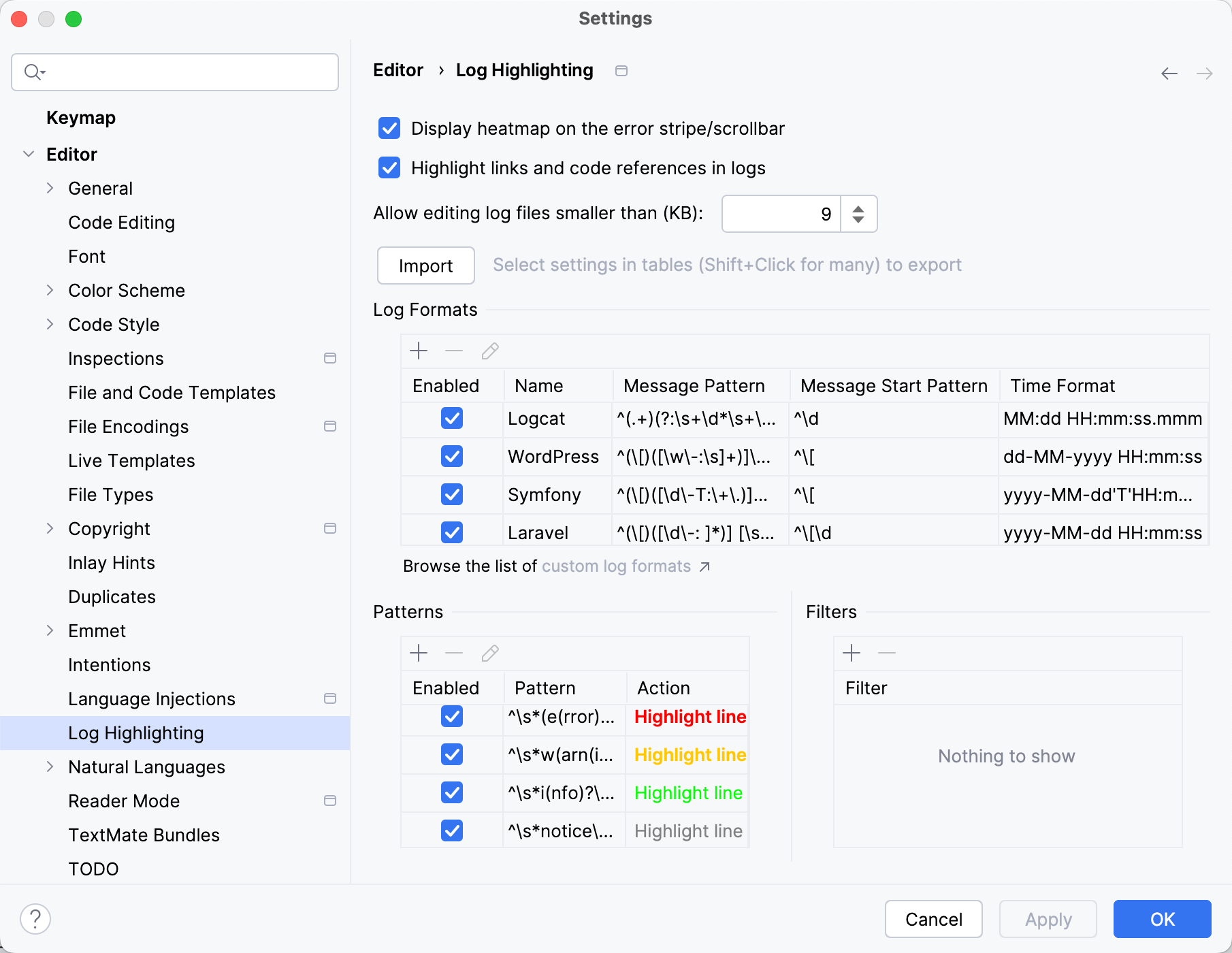Screen dimensions: 1232x953
Task: Add a new filter
Action: [851, 653]
